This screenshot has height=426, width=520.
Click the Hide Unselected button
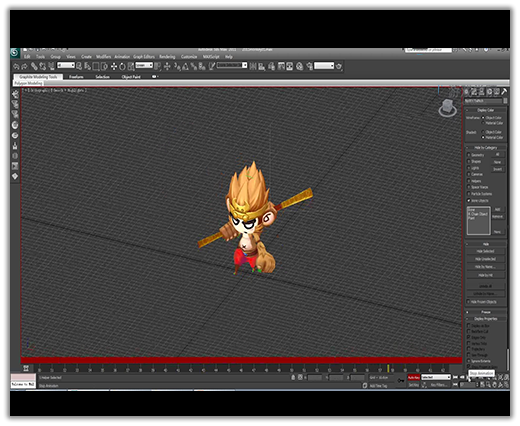[485, 259]
